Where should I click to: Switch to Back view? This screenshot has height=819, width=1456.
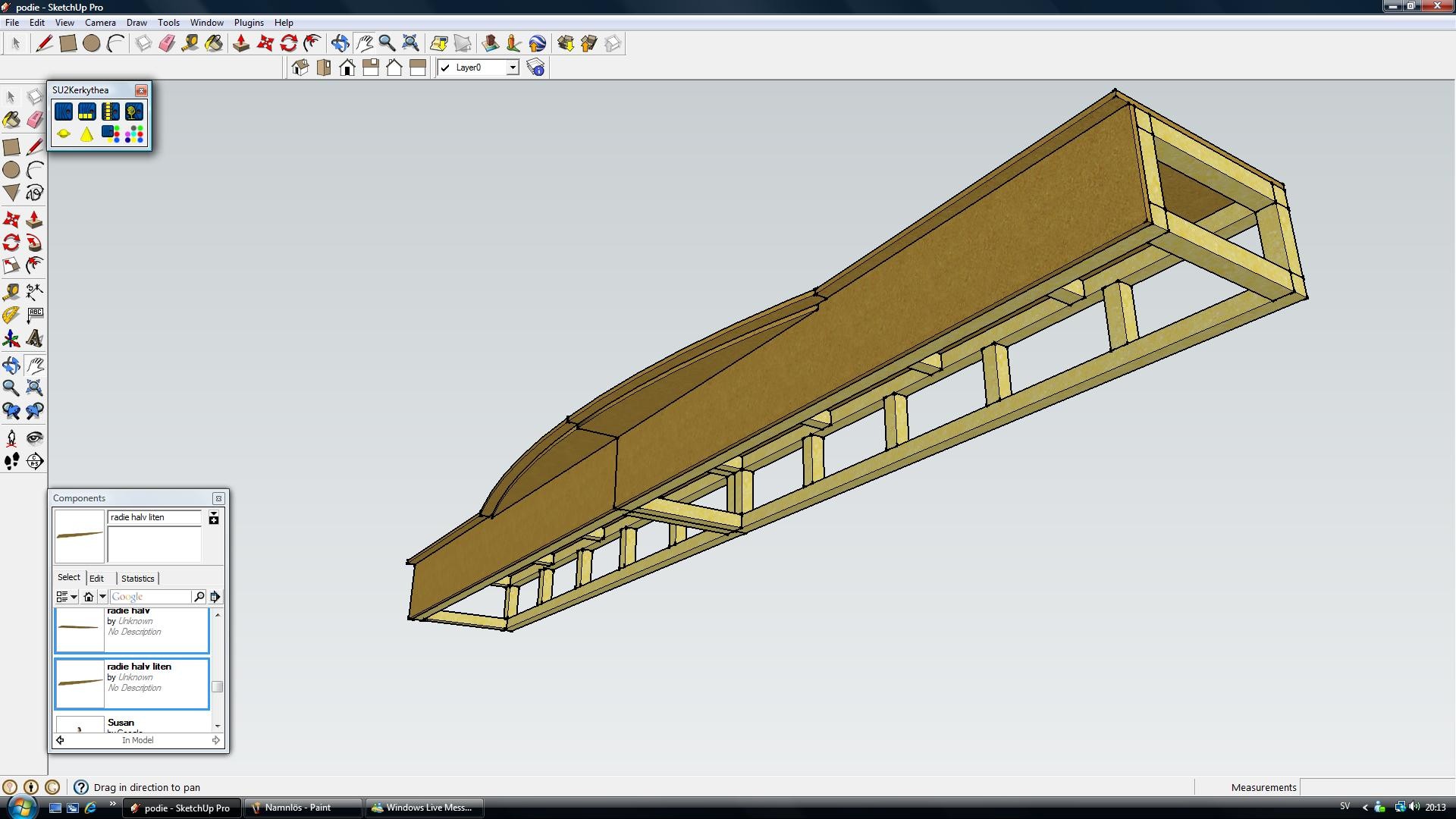coord(394,67)
